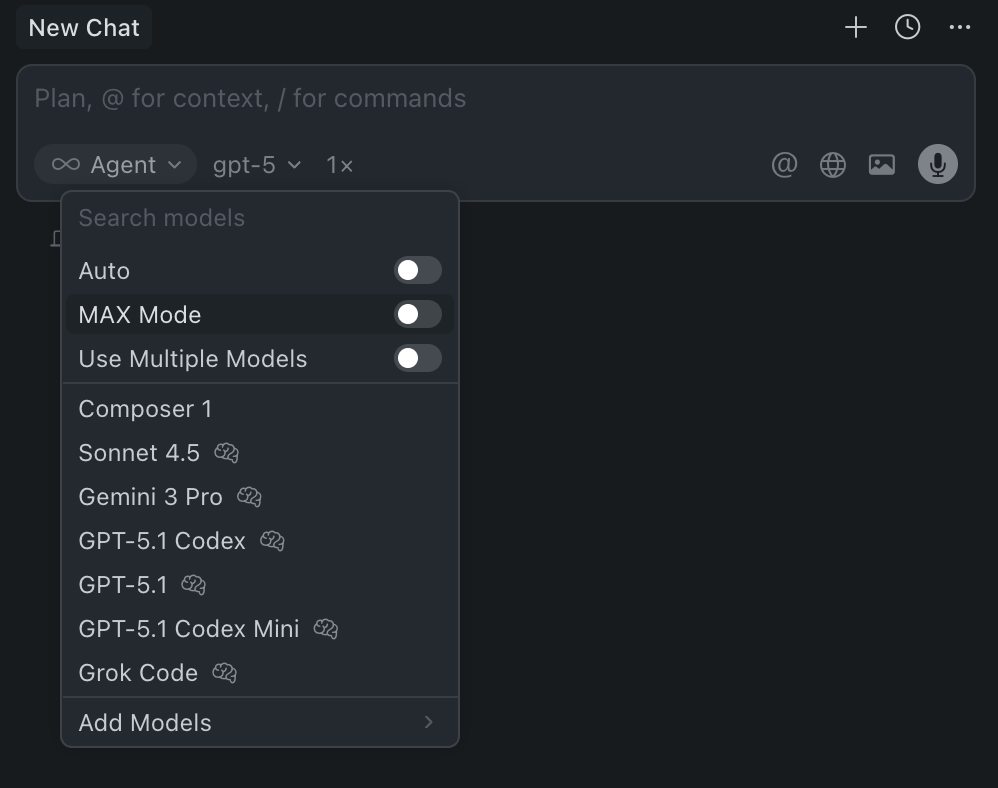Open the three-dot more options menu
Image resolution: width=998 pixels, height=788 pixels.
[960, 28]
